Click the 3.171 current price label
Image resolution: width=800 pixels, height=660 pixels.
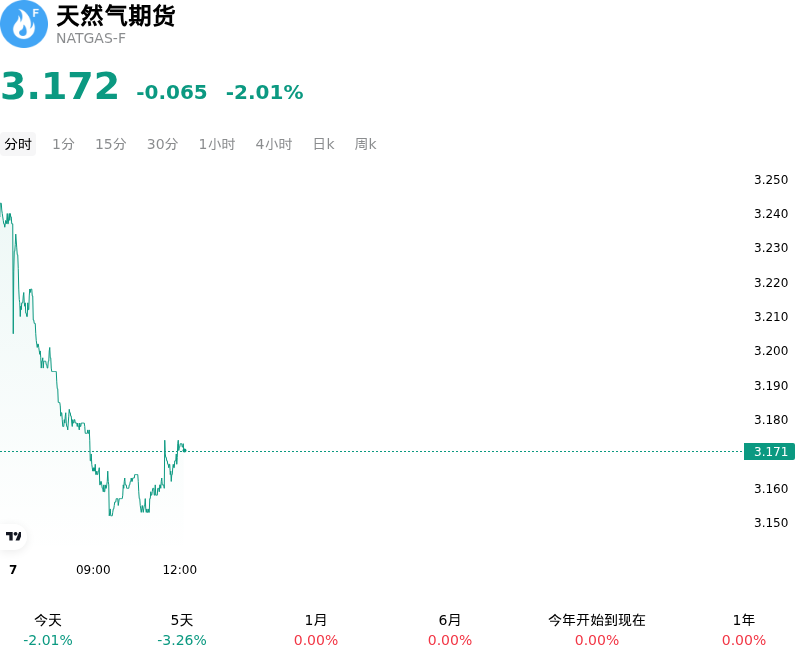click(x=769, y=451)
